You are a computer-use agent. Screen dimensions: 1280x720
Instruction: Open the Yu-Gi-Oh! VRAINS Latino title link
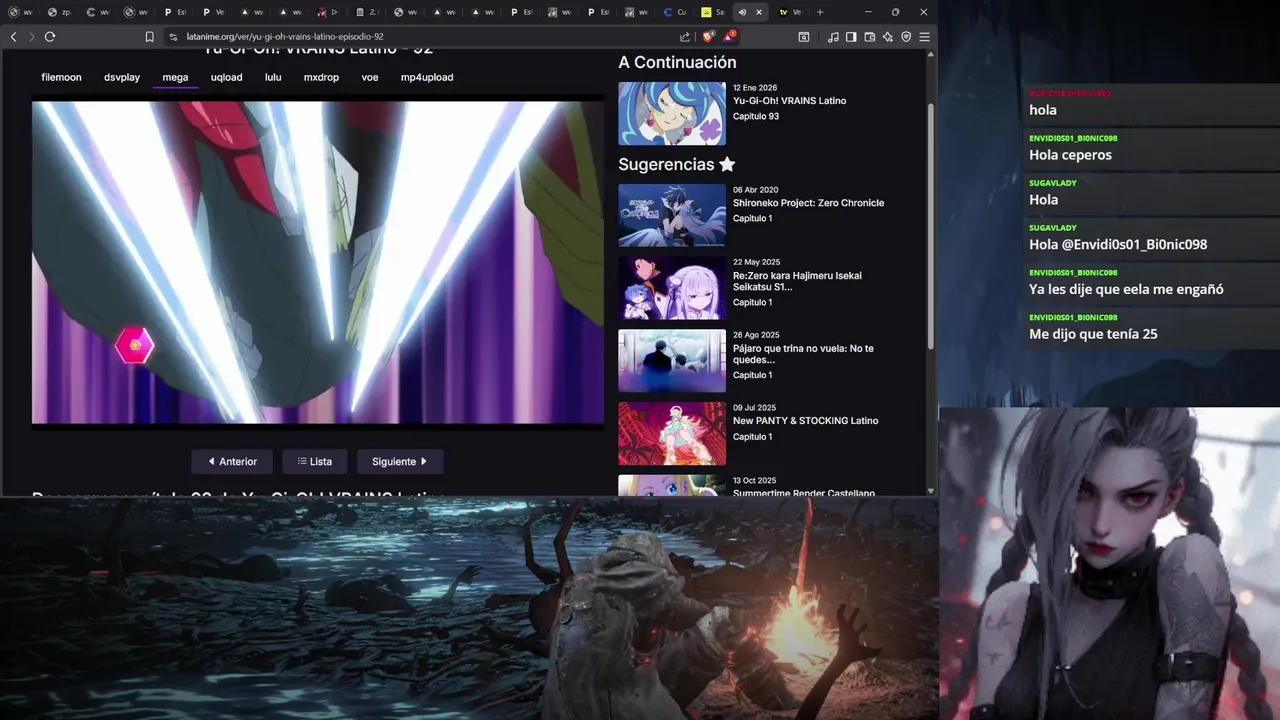(x=789, y=101)
